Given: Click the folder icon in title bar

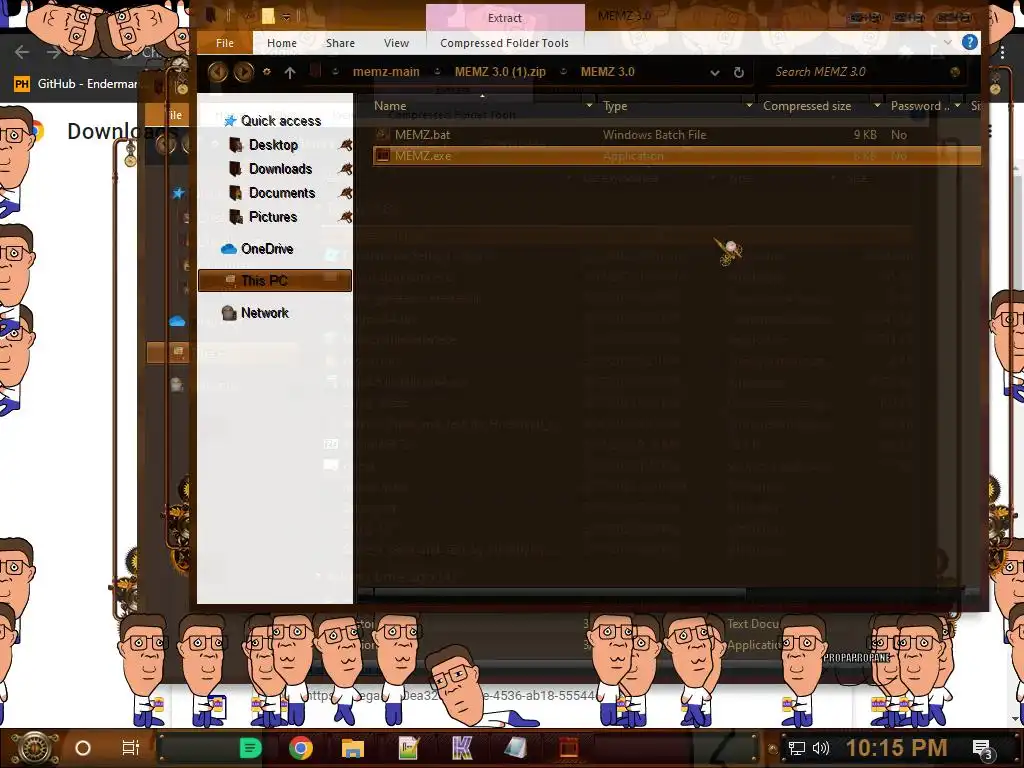Looking at the screenshot, I should 268,16.
